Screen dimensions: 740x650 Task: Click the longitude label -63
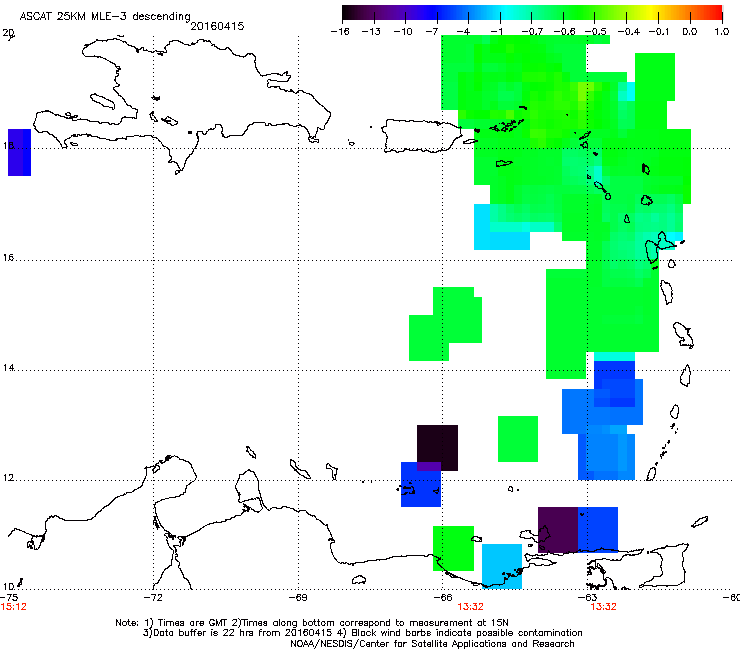coord(588,598)
